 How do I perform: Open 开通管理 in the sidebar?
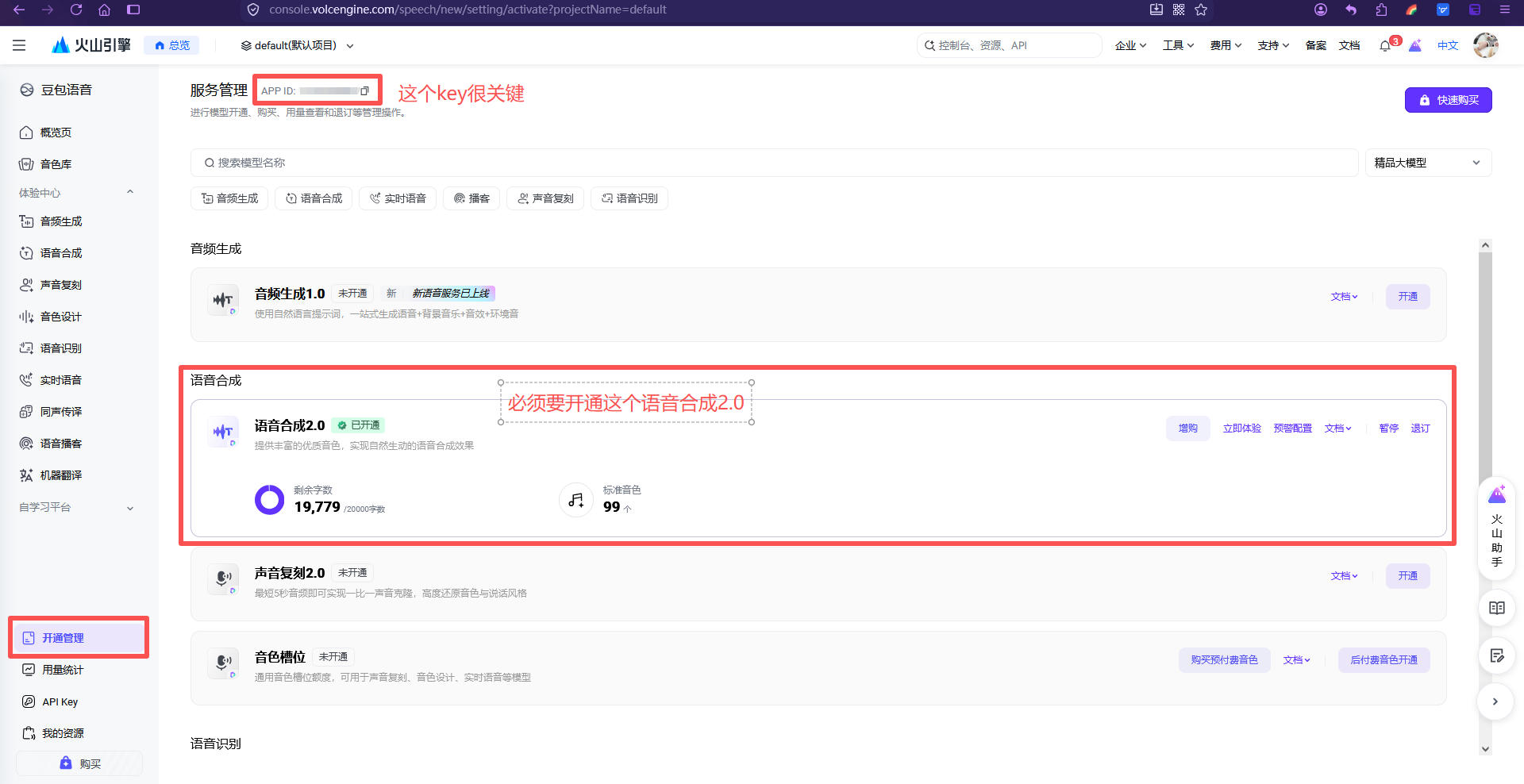pos(79,638)
